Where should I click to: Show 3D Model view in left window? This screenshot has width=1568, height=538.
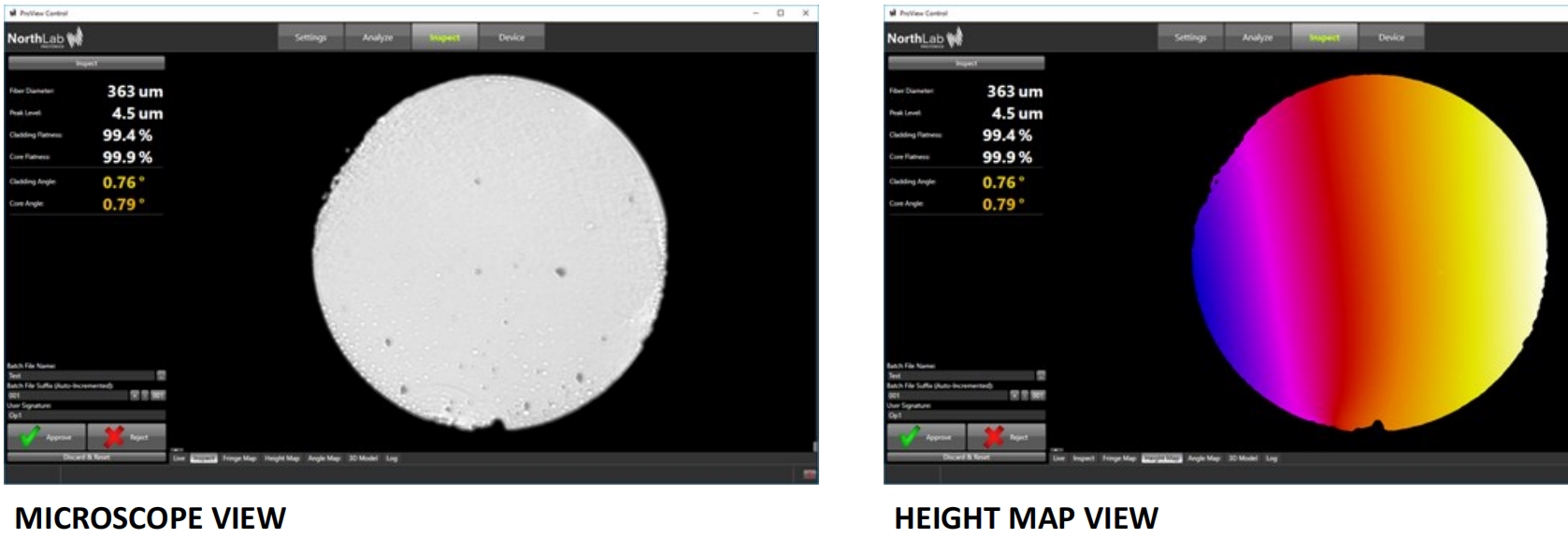click(363, 458)
